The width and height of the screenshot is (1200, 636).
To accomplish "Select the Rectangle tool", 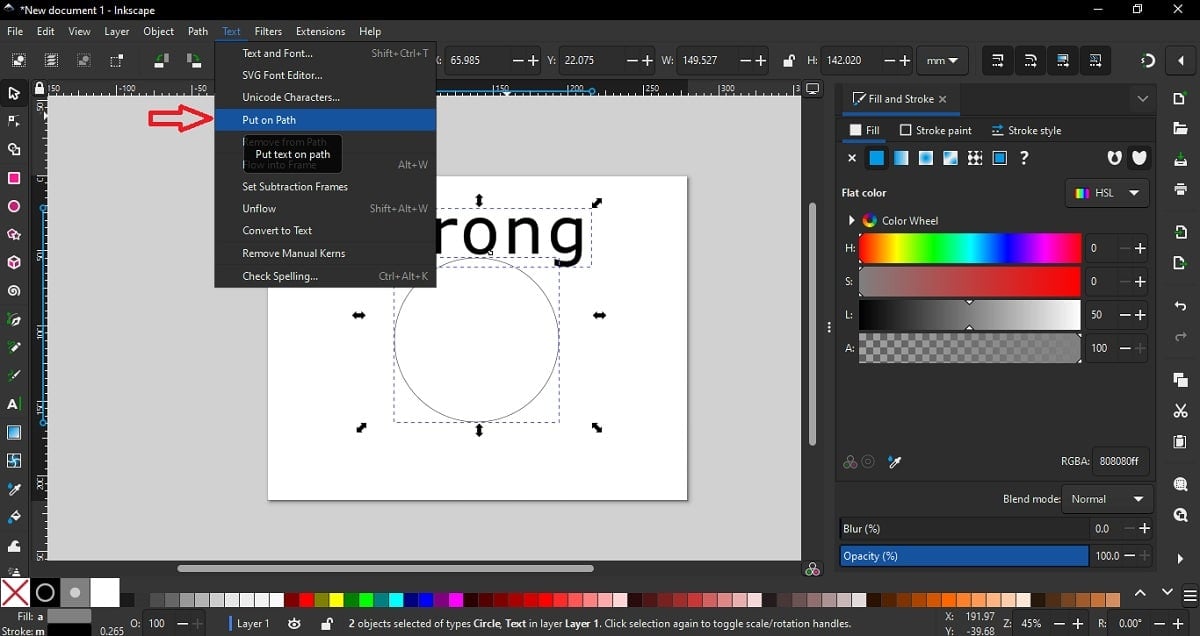I will 14,178.
